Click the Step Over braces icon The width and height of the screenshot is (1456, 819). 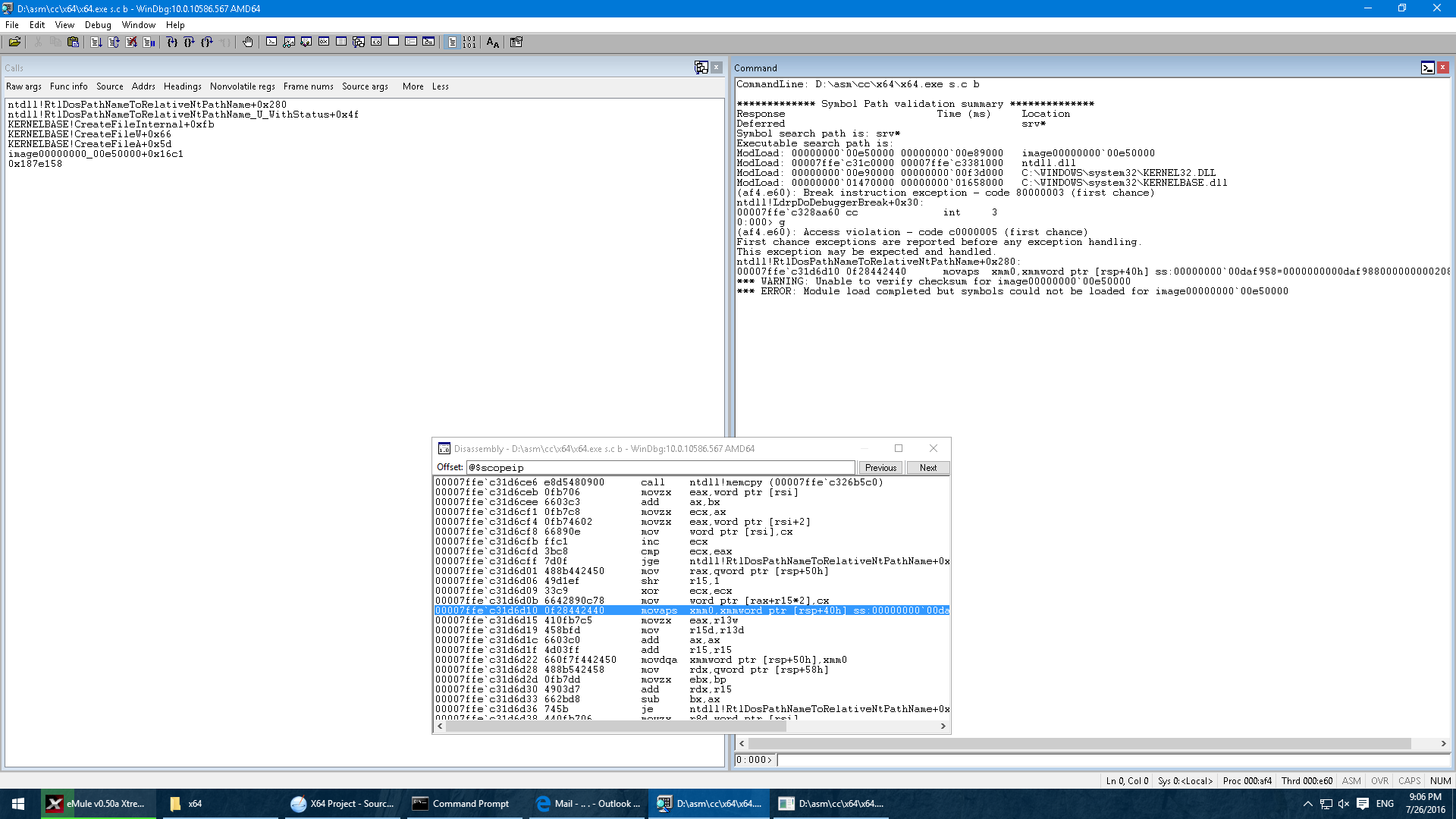tap(190, 42)
